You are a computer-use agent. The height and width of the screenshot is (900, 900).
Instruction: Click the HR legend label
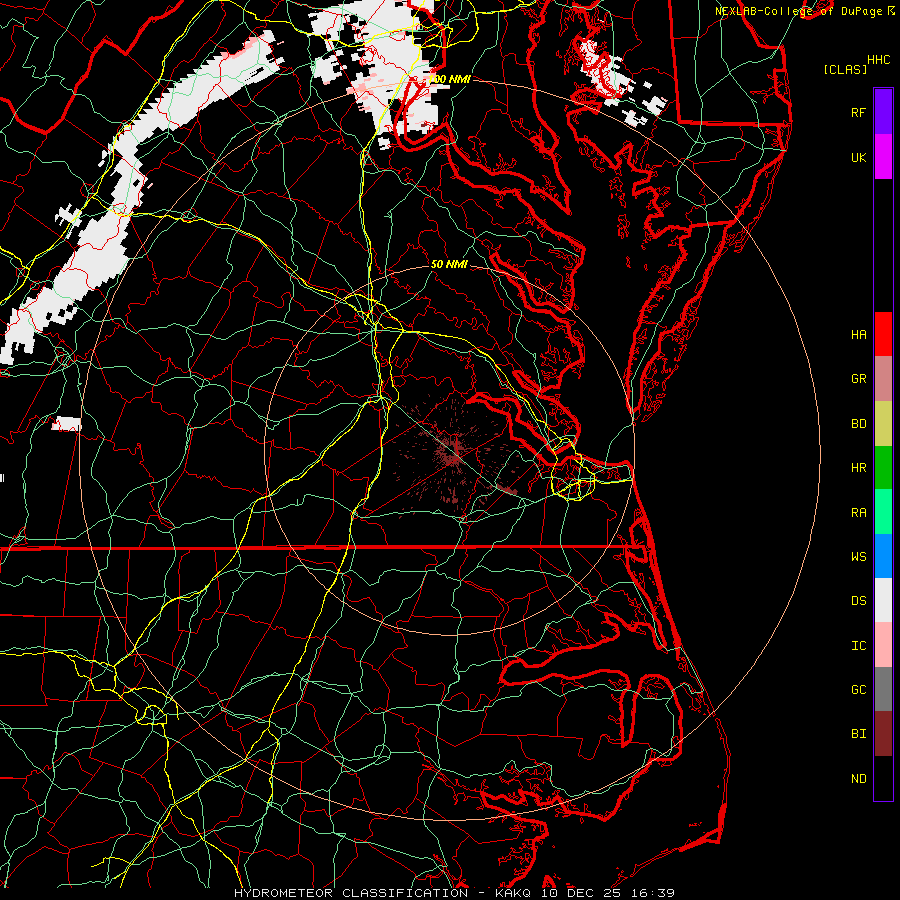[x=859, y=468]
